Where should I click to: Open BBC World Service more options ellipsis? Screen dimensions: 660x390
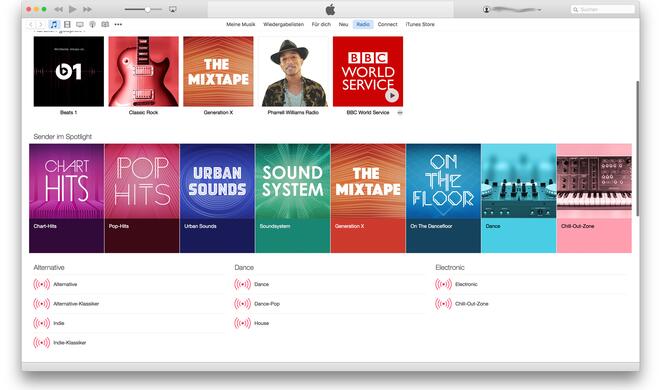tap(400, 112)
